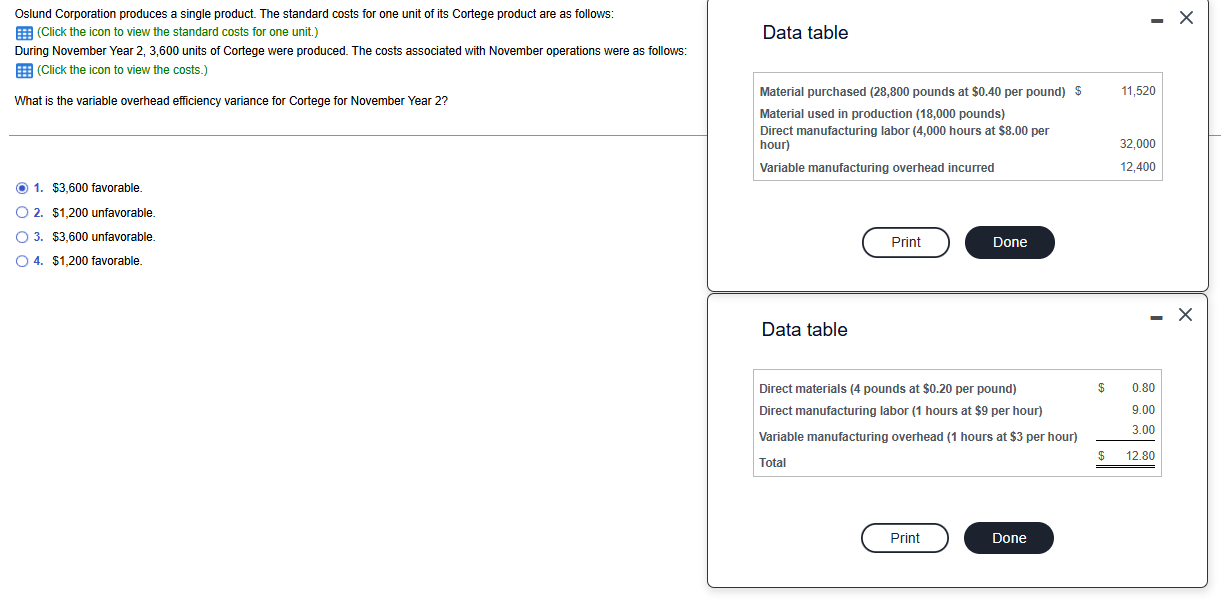Select answer option $3,600 unfavorable

click(x=21, y=237)
